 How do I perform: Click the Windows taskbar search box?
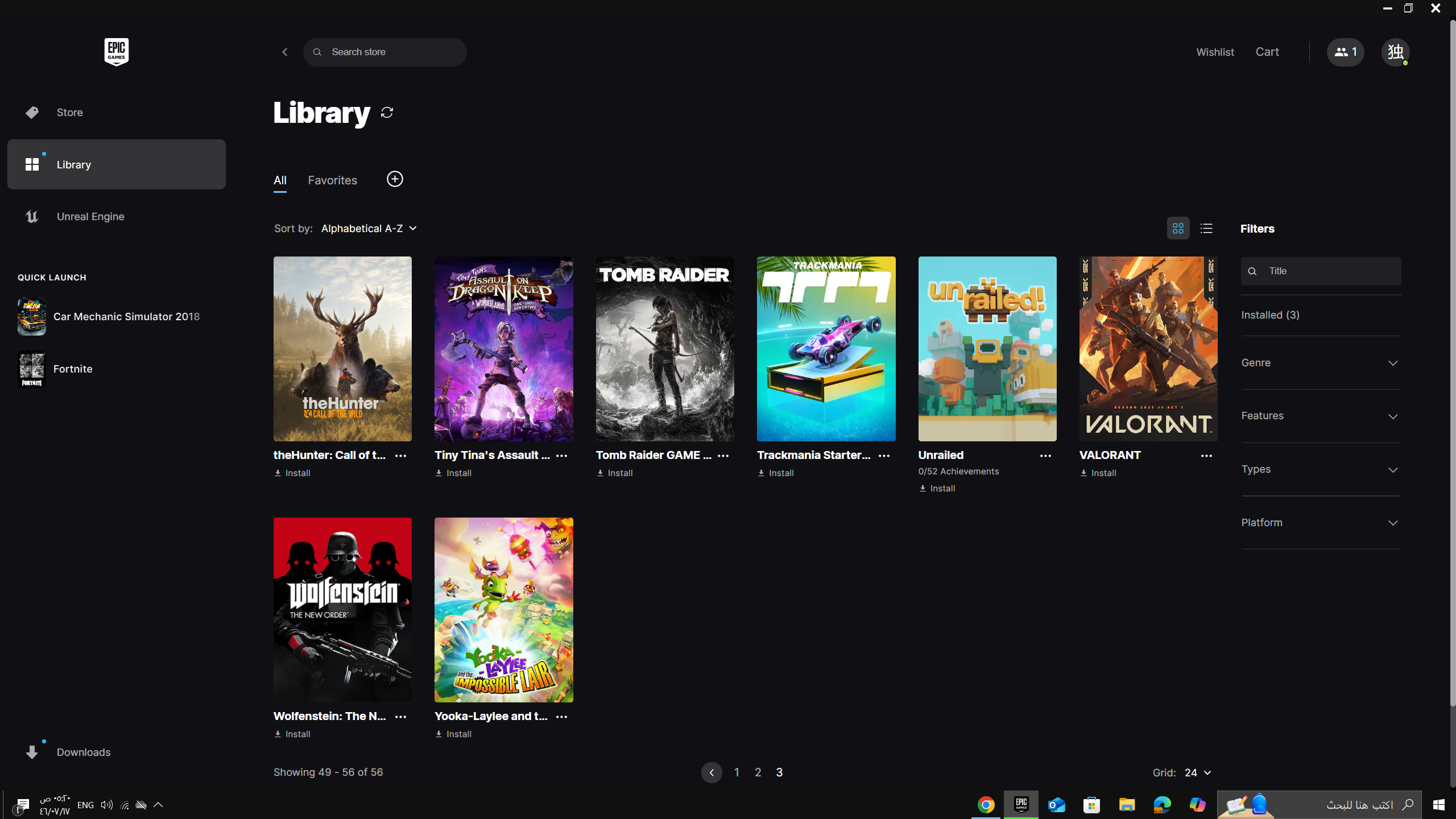[x=1319, y=805]
